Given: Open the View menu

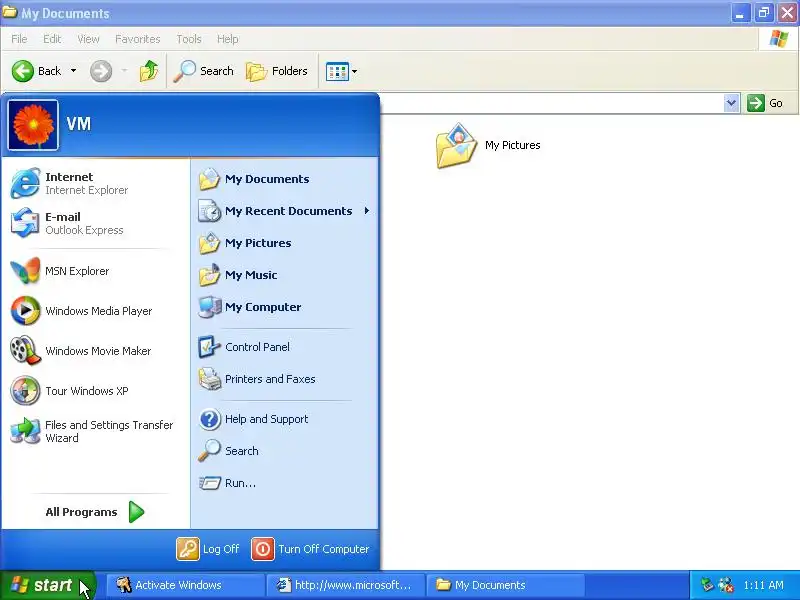Looking at the screenshot, I should click(x=88, y=39).
